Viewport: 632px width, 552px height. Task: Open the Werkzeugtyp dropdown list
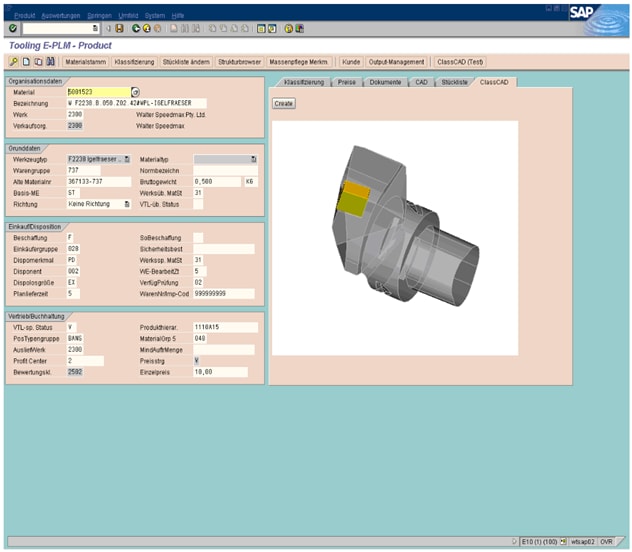(127, 159)
